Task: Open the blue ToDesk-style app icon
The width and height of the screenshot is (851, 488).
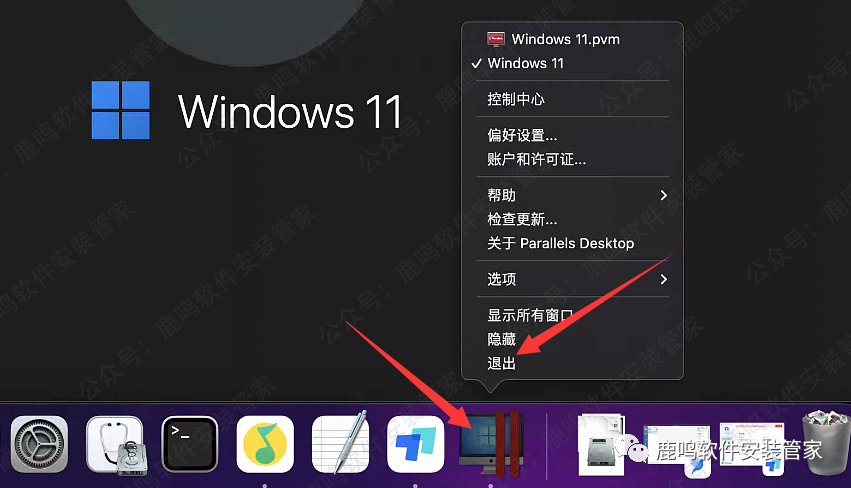Action: pyautogui.click(x=416, y=444)
